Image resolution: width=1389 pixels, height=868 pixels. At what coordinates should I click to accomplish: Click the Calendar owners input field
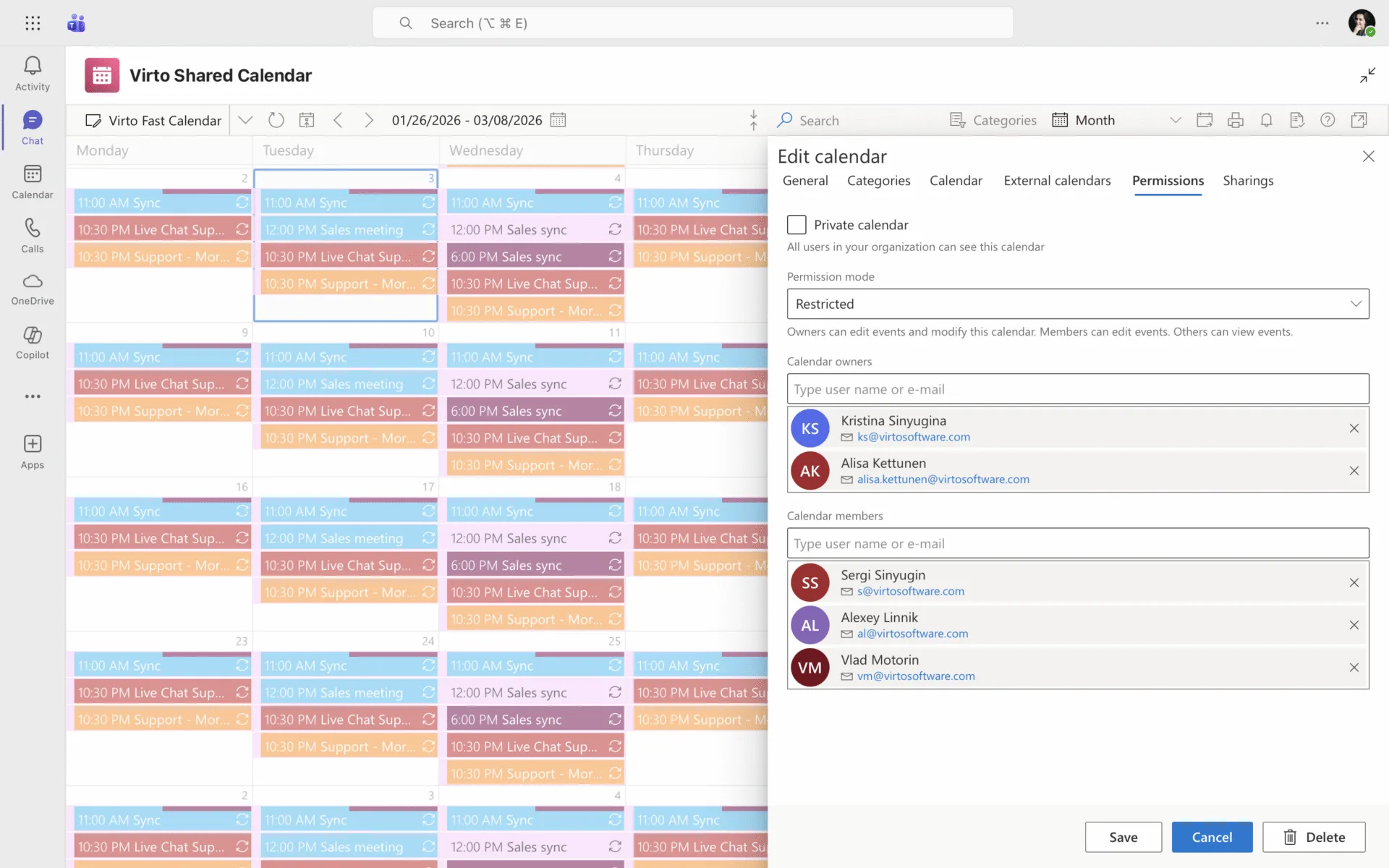(x=1078, y=389)
